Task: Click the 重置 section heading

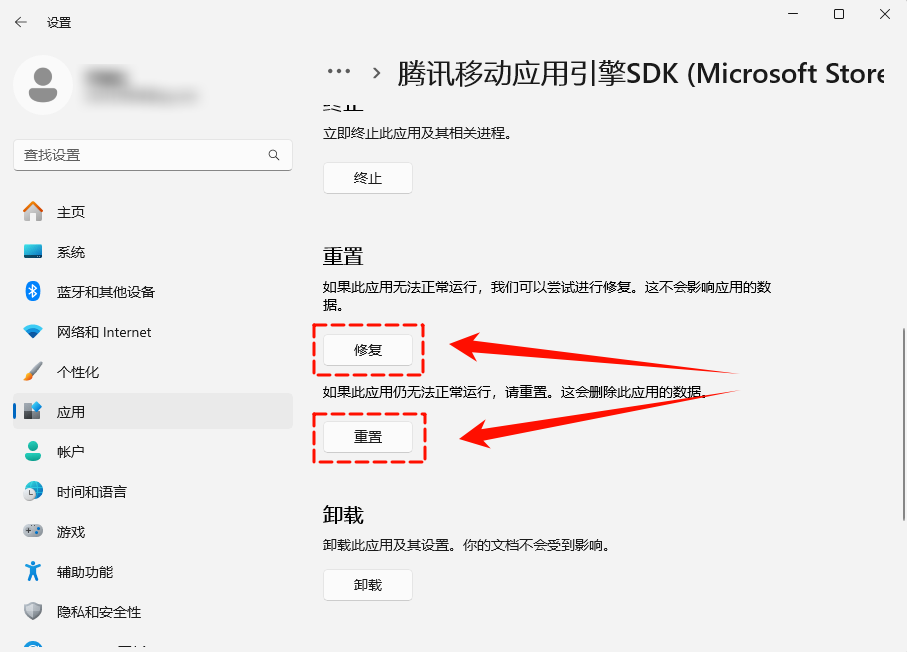Action: click(343, 256)
